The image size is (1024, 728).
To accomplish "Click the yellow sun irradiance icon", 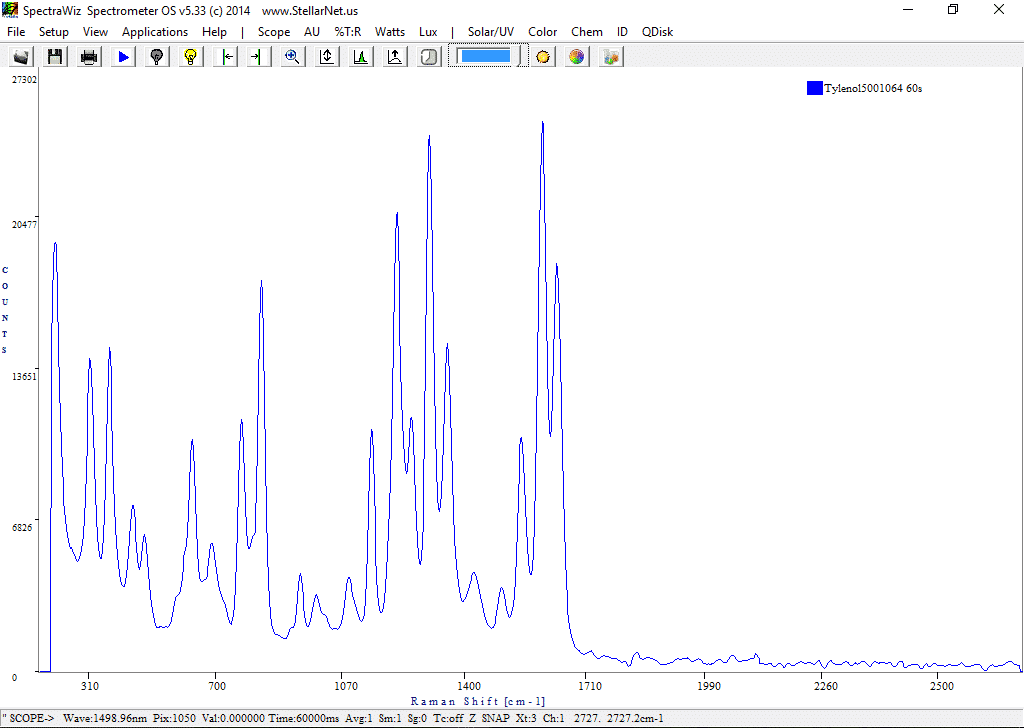I will tap(543, 57).
